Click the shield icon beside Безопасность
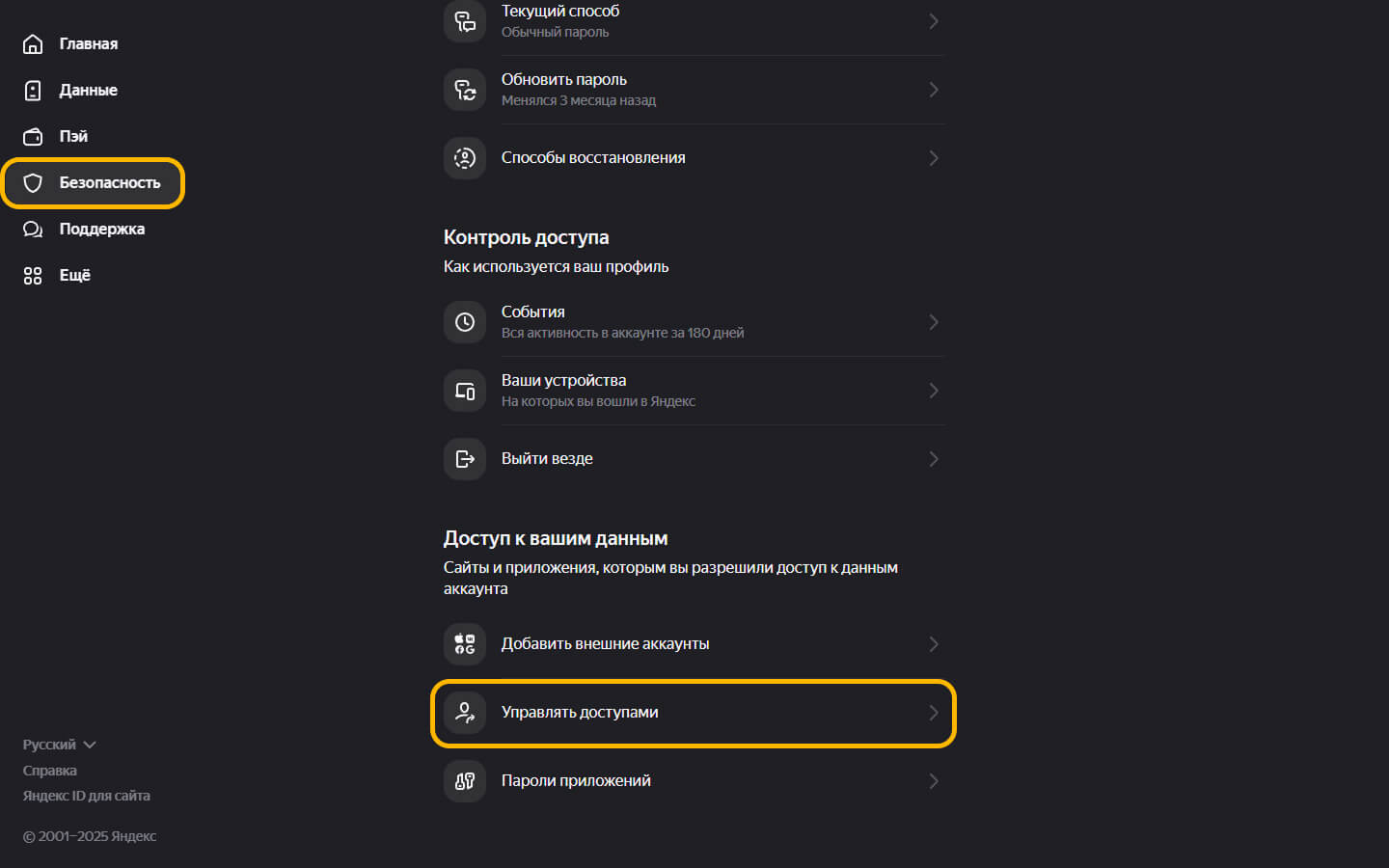Image resolution: width=1389 pixels, height=868 pixels. (x=33, y=183)
